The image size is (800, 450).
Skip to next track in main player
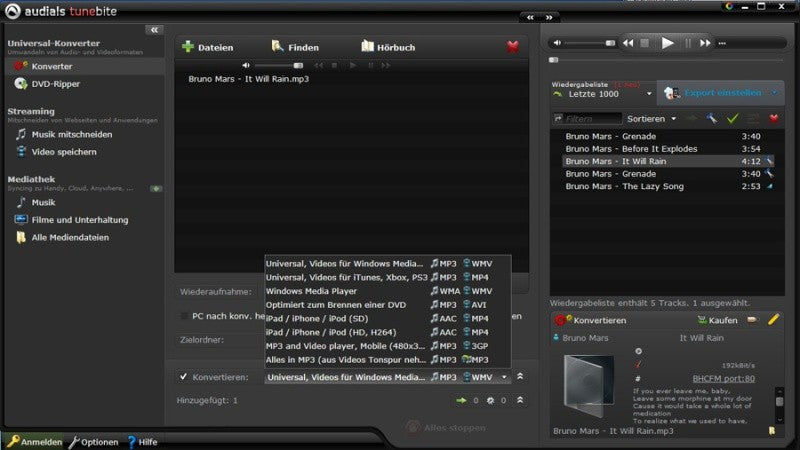pos(705,43)
